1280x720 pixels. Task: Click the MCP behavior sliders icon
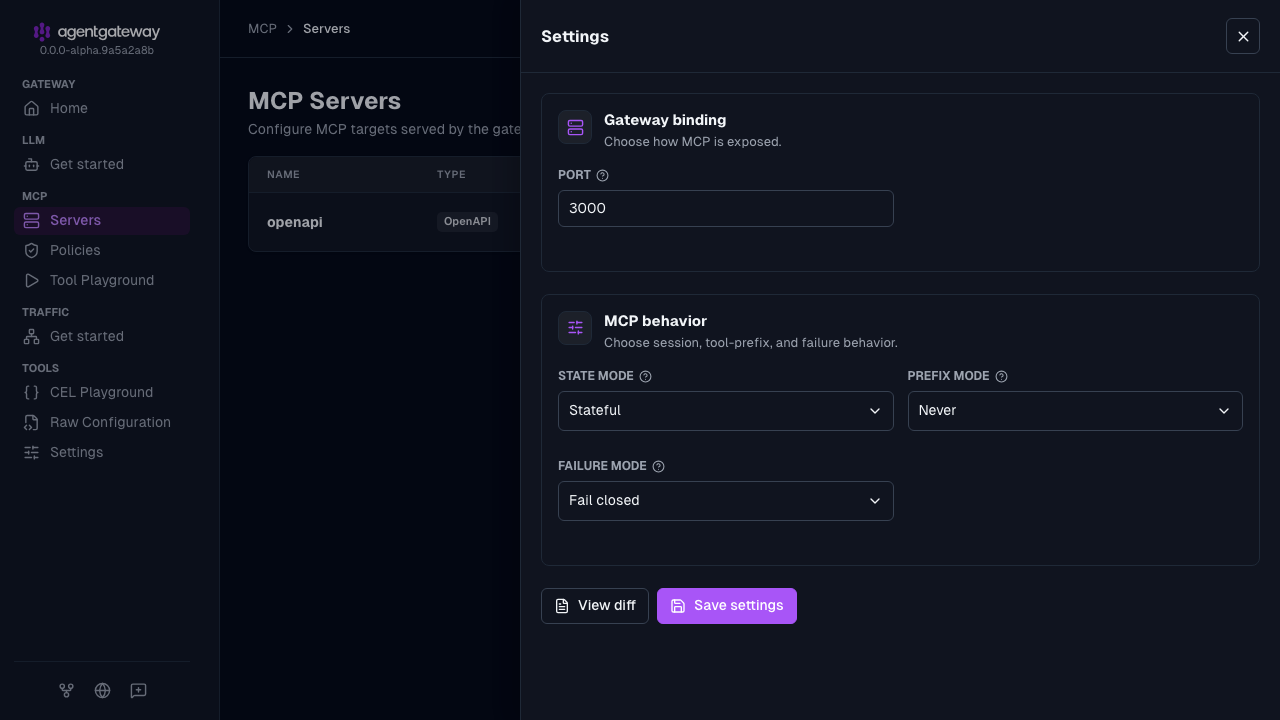(x=575, y=328)
